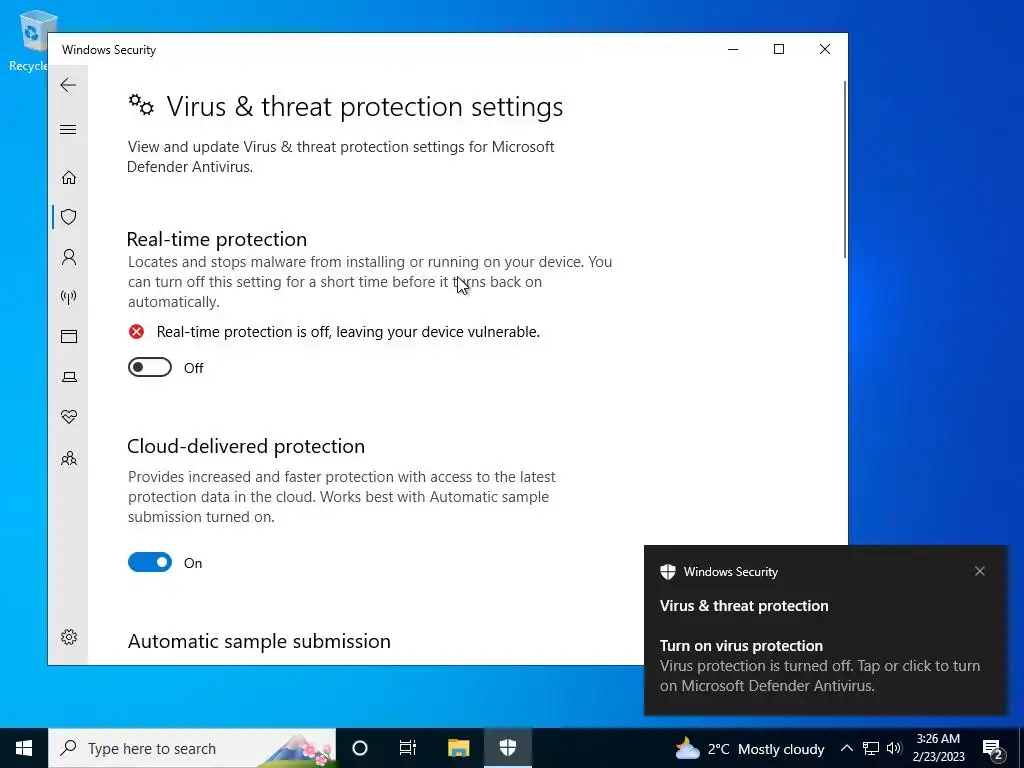
Task: Turn on Real-time protection toggle
Action: coord(150,368)
